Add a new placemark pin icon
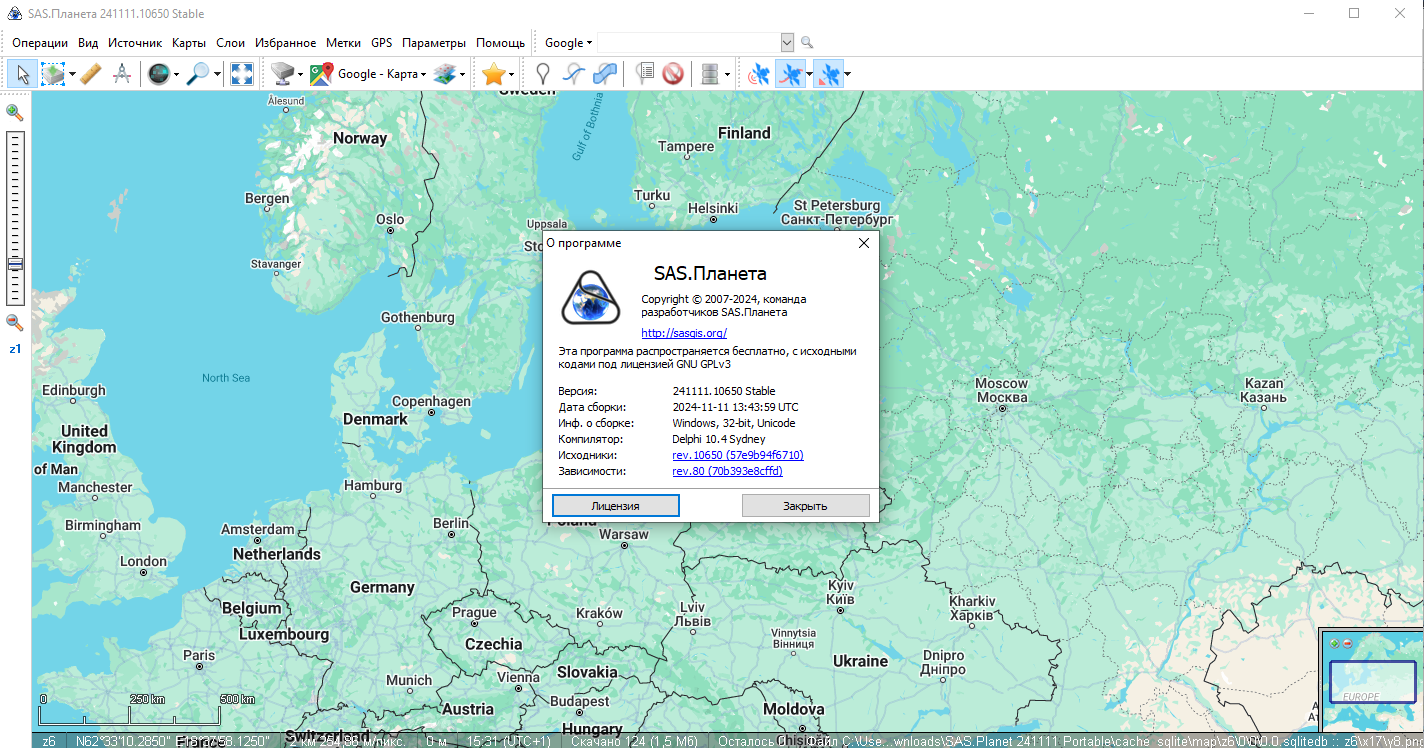The height and width of the screenshot is (748, 1424). click(542, 73)
